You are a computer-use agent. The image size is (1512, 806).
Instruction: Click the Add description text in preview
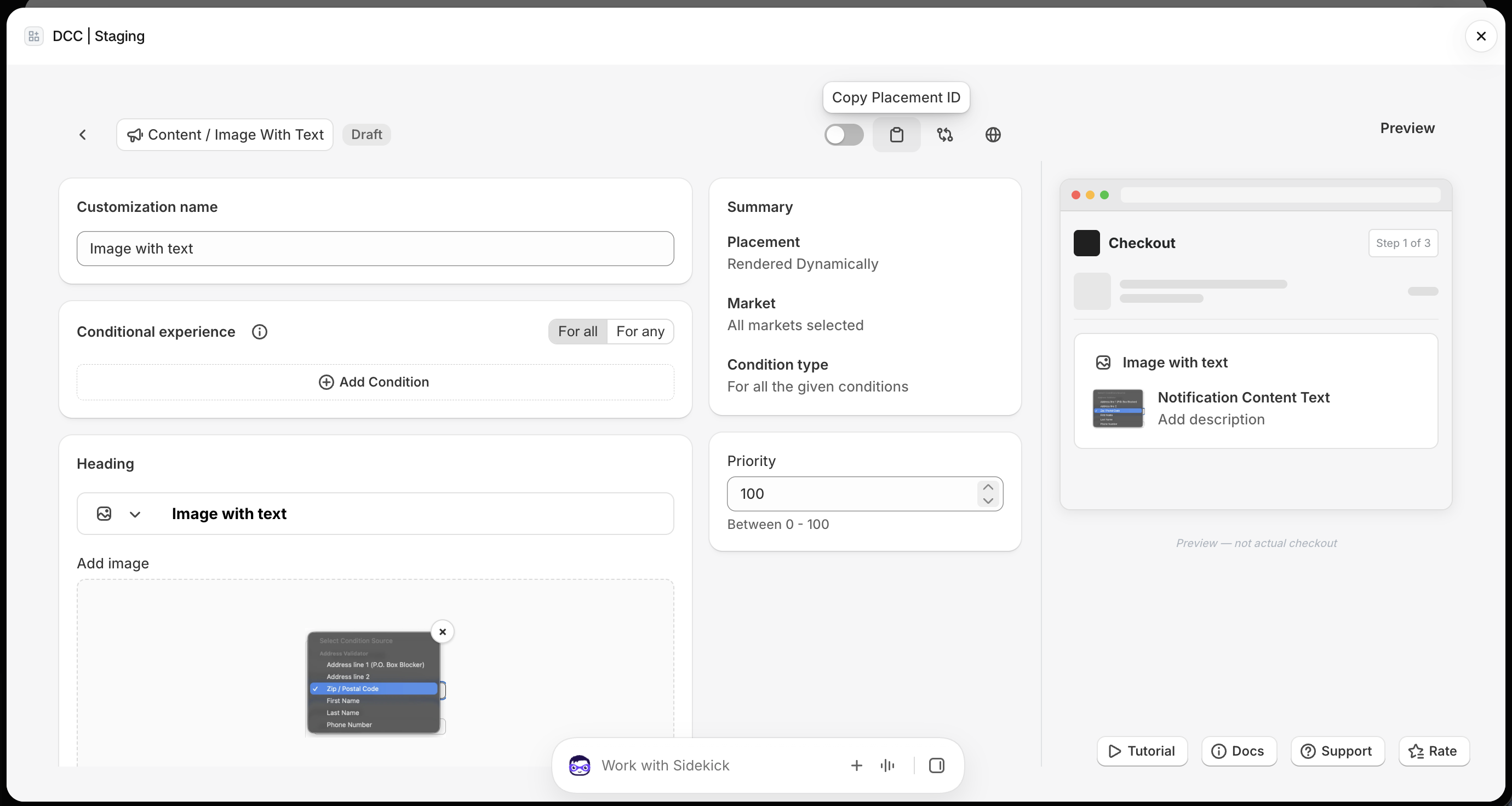click(x=1211, y=419)
